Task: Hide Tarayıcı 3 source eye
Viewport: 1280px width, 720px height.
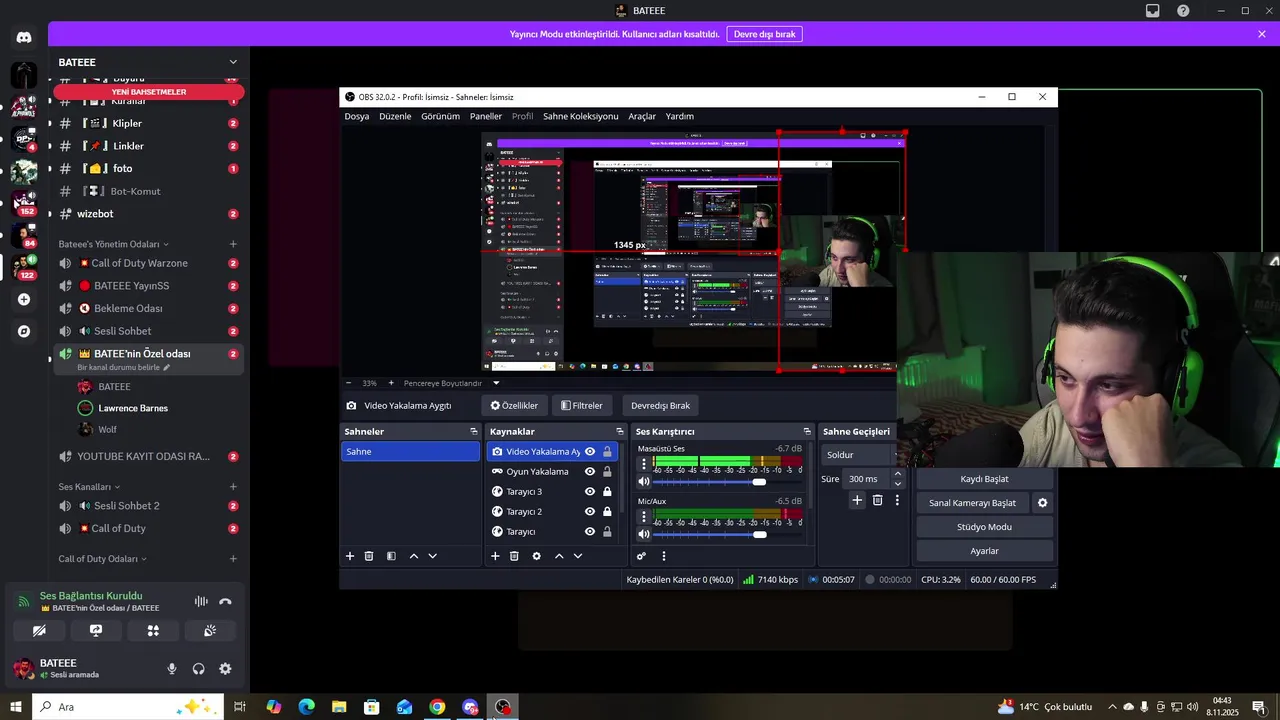Action: (590, 492)
